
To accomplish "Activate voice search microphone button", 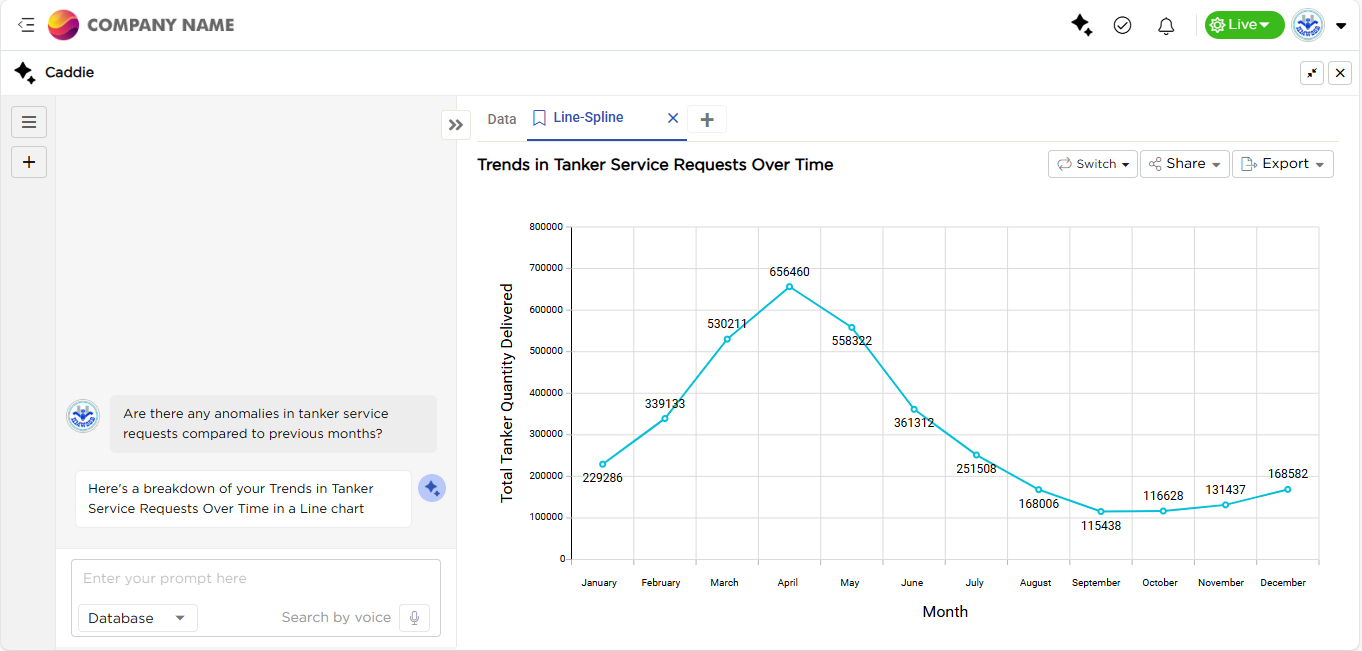I will click(415, 618).
